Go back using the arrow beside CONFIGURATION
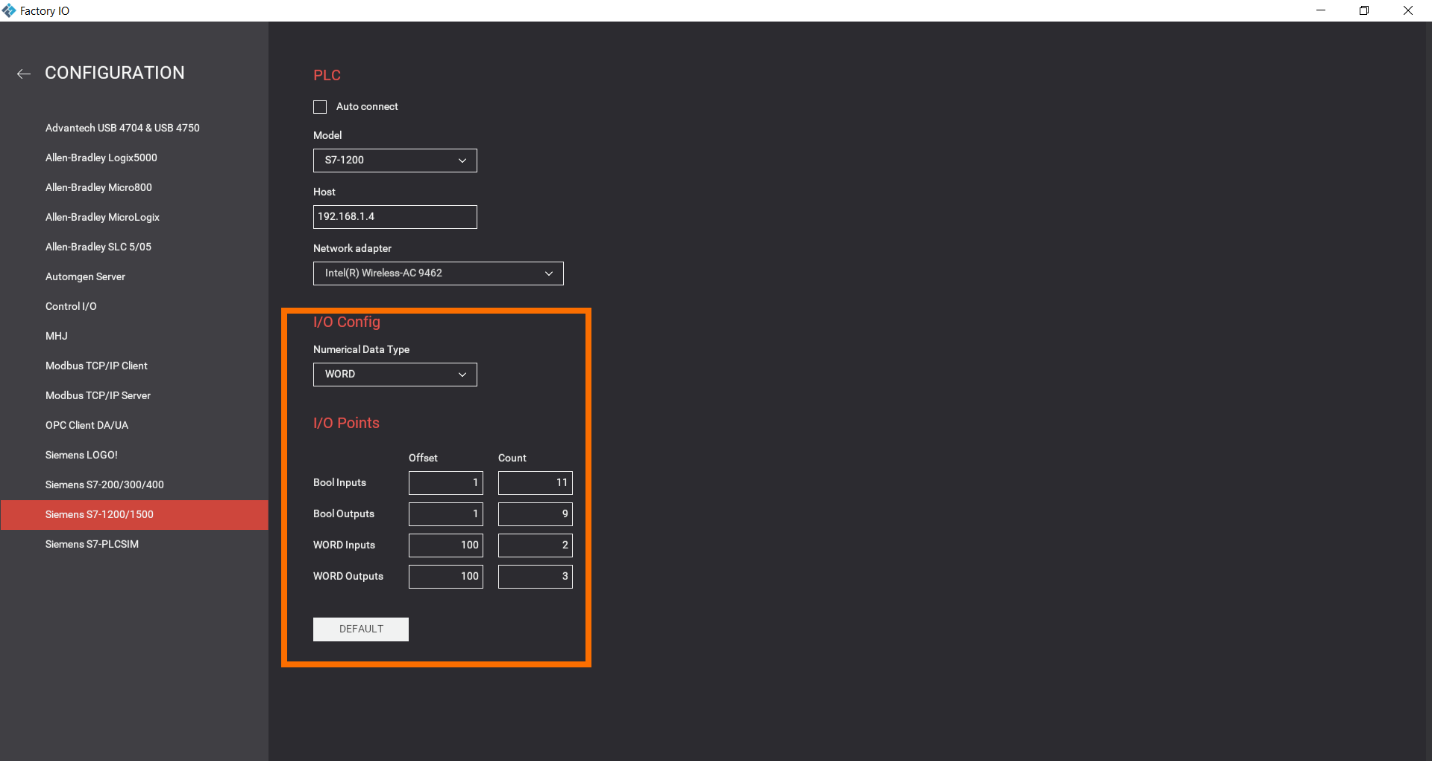Screen dimensions: 1432x761 click(23, 74)
